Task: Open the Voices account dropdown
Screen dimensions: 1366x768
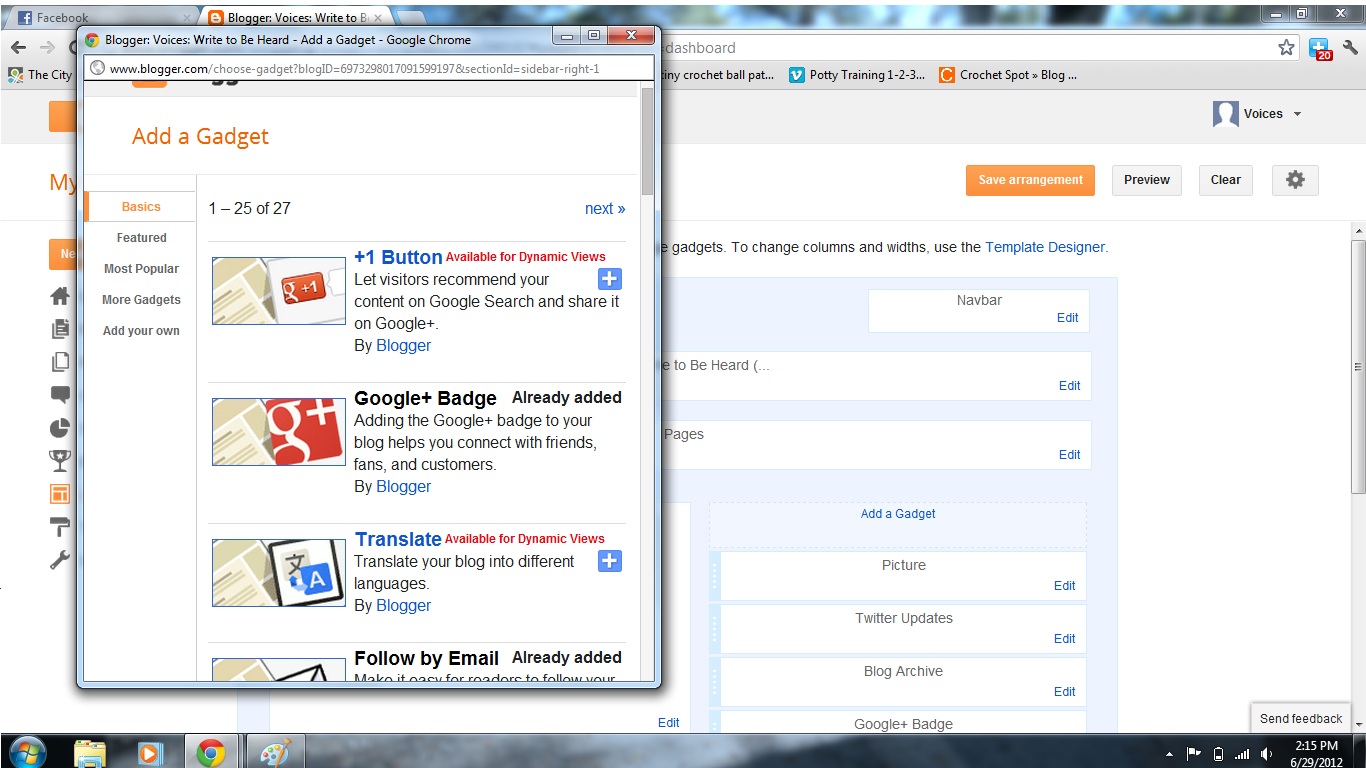Action: 1257,114
